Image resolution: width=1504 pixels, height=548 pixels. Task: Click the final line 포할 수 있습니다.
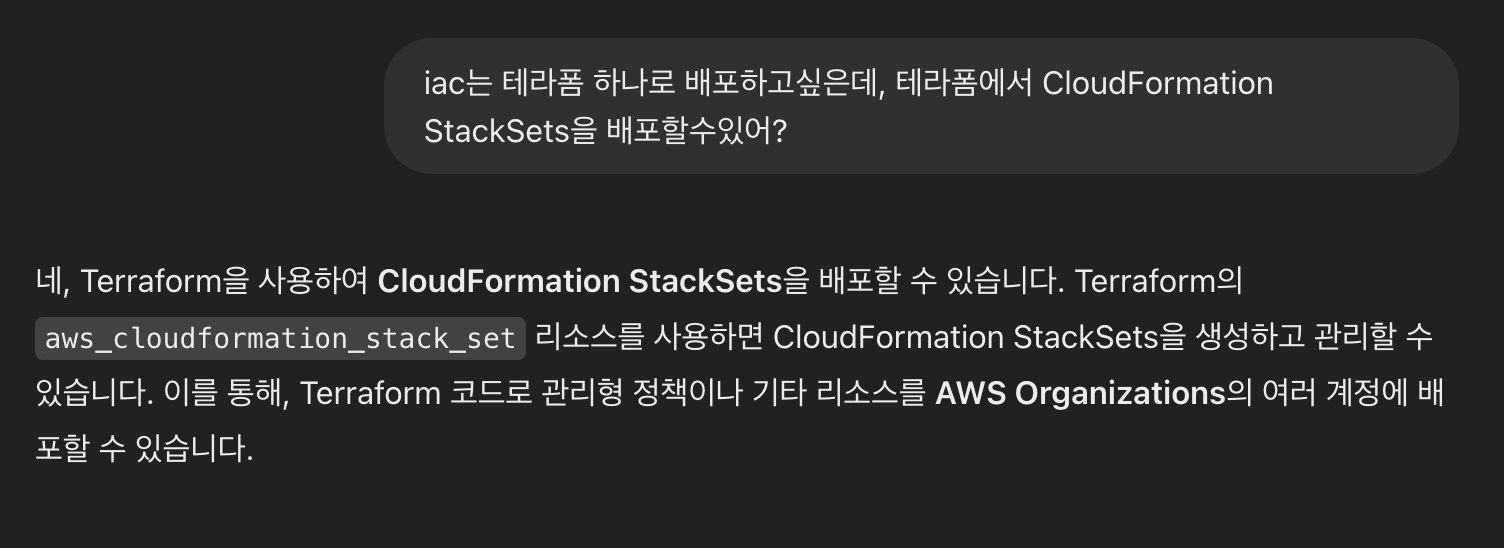pos(145,450)
